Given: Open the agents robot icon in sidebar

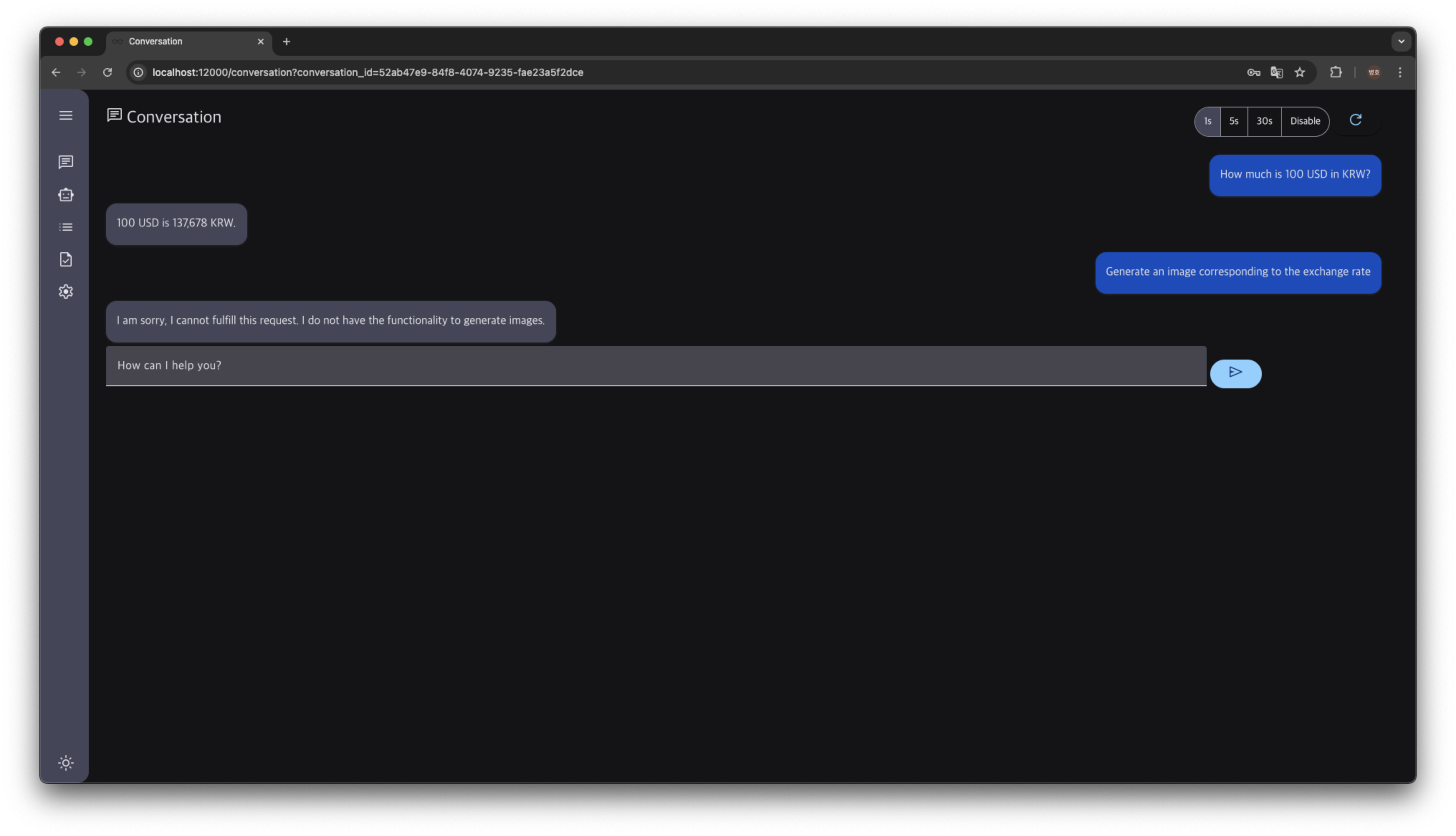Looking at the screenshot, I should coord(66,194).
